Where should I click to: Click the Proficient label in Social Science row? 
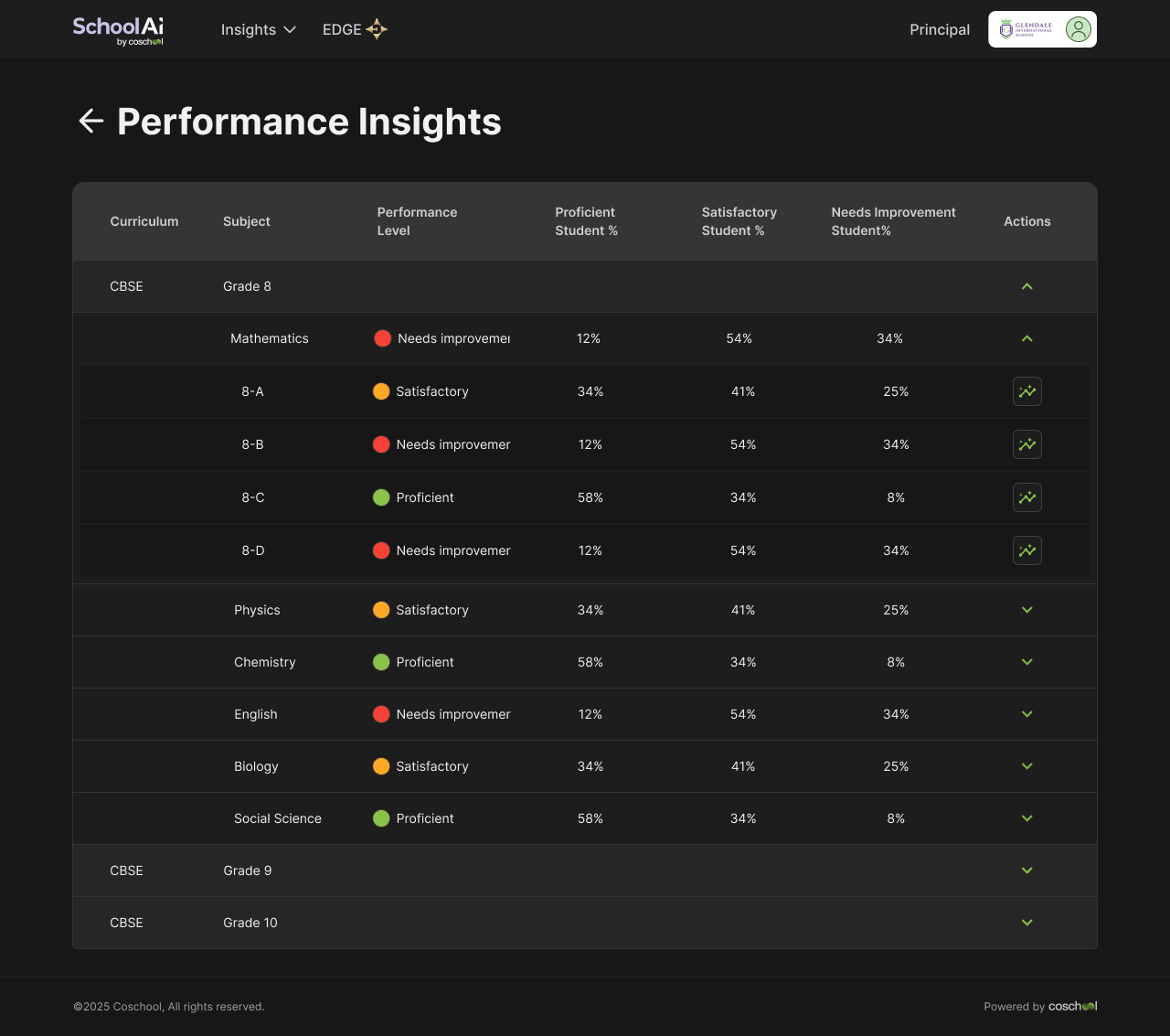coord(425,818)
